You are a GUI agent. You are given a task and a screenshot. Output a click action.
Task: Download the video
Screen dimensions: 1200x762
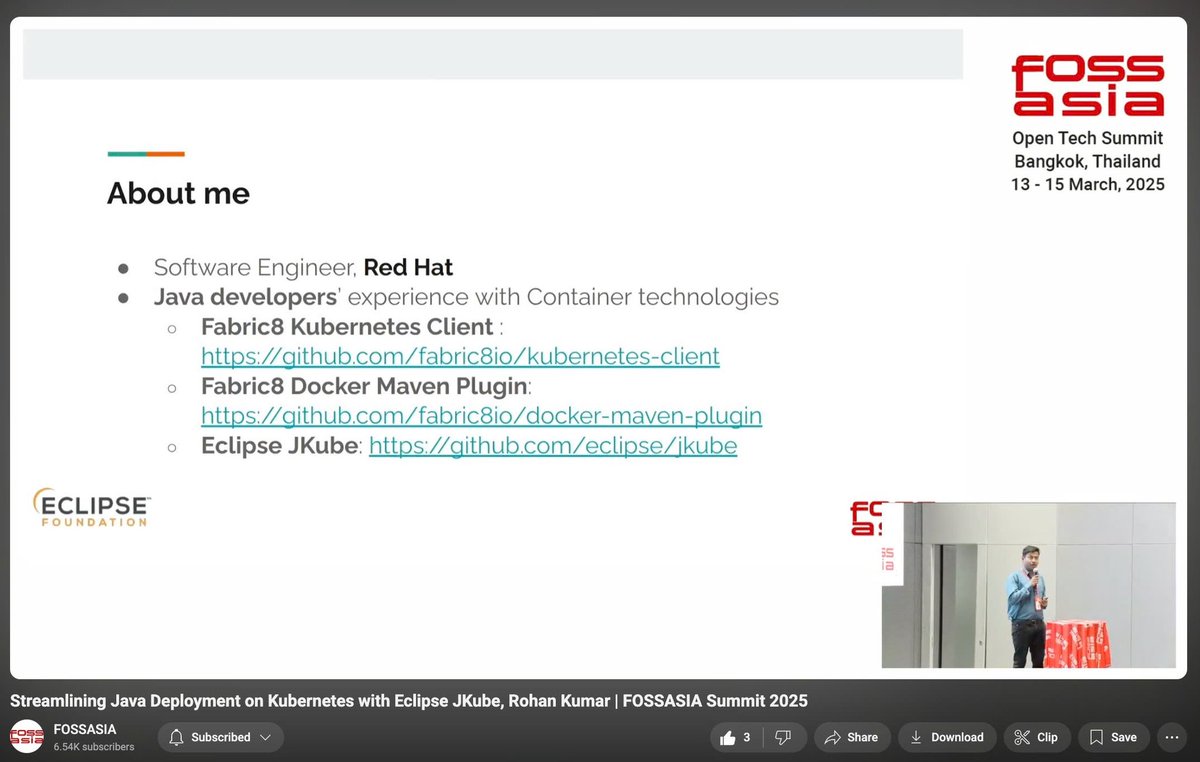click(x=947, y=737)
